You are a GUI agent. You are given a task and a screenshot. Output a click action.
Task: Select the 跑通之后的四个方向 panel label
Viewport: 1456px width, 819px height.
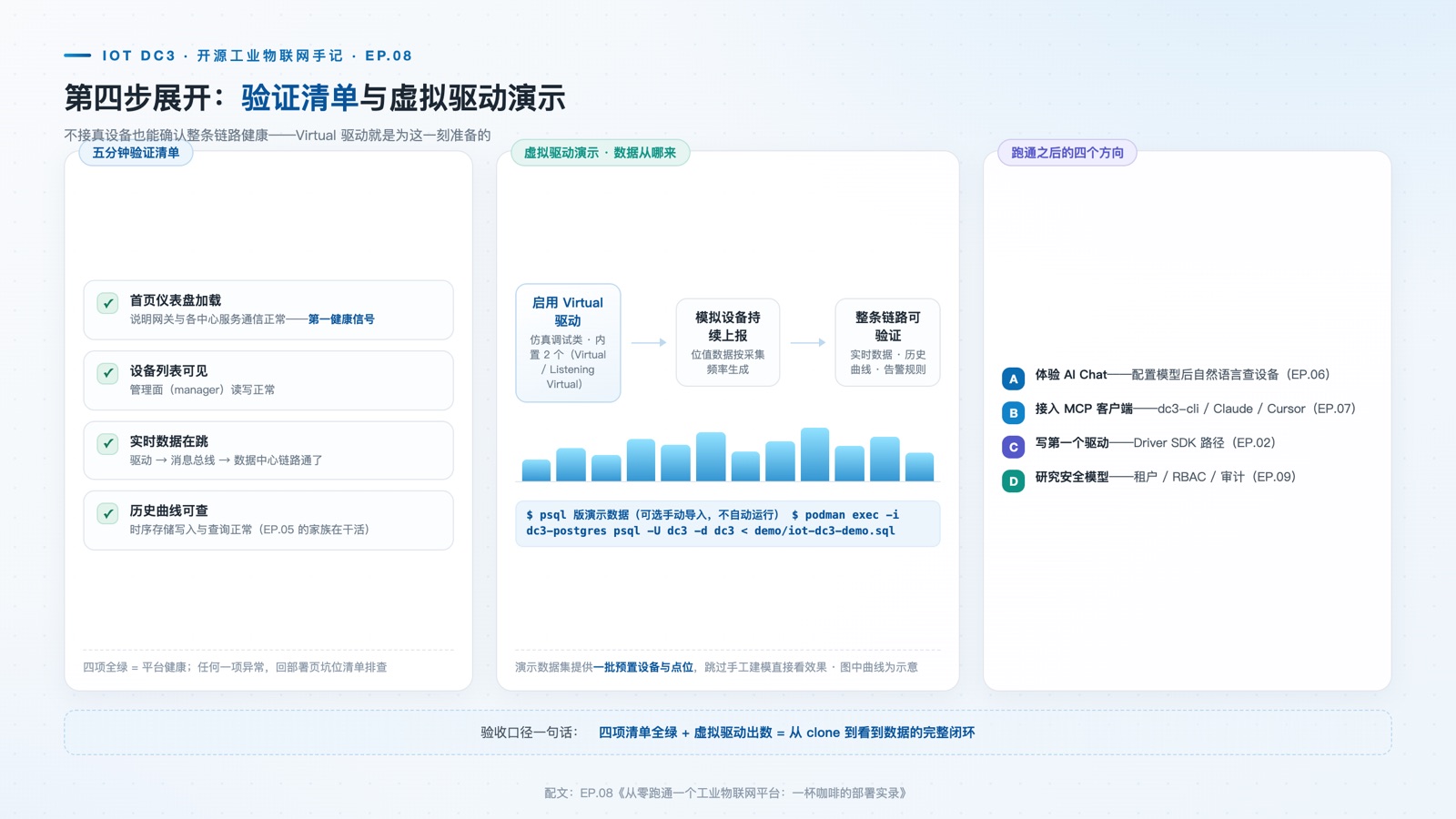tap(1067, 153)
